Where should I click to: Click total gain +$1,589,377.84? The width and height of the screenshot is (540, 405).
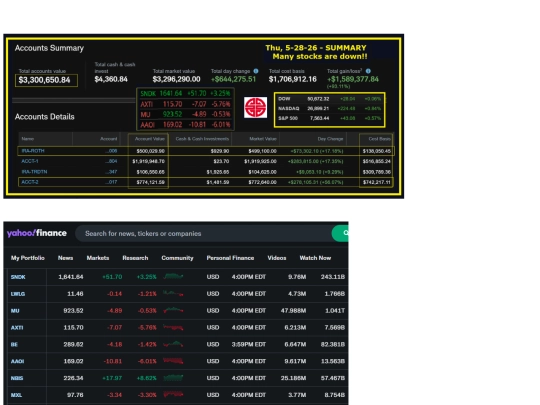click(x=353, y=79)
